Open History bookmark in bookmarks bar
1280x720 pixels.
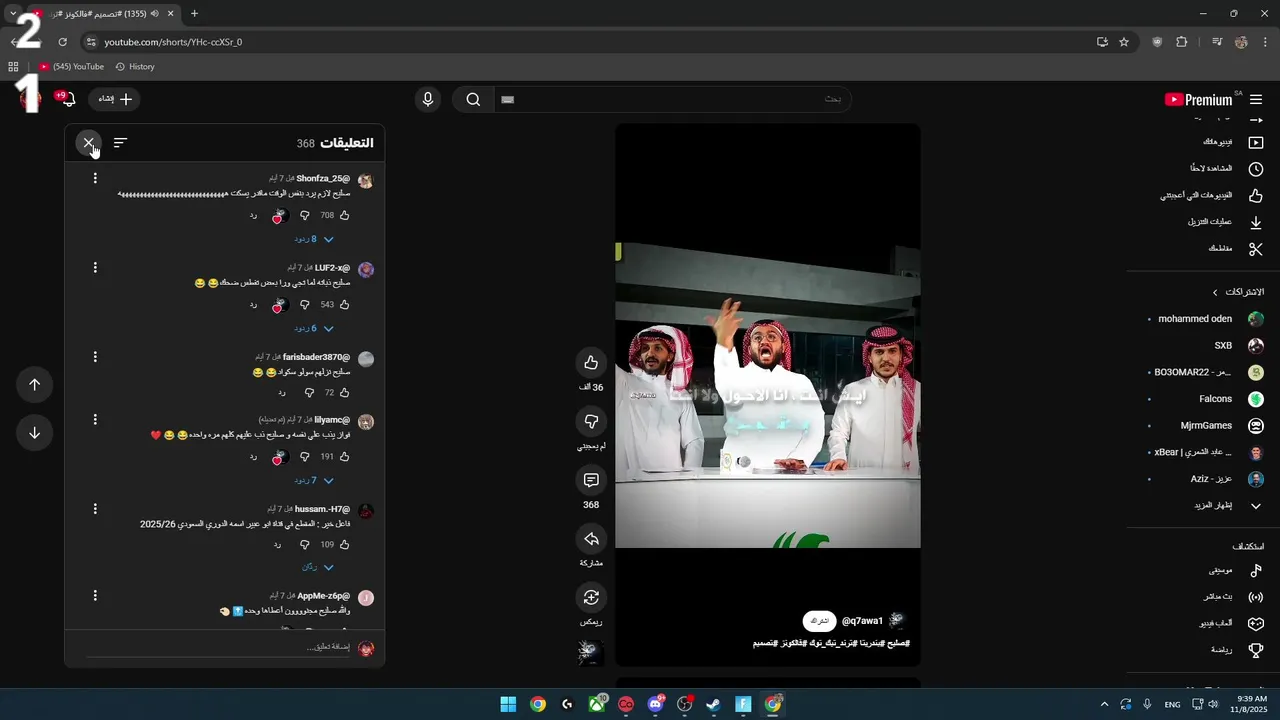tap(135, 67)
